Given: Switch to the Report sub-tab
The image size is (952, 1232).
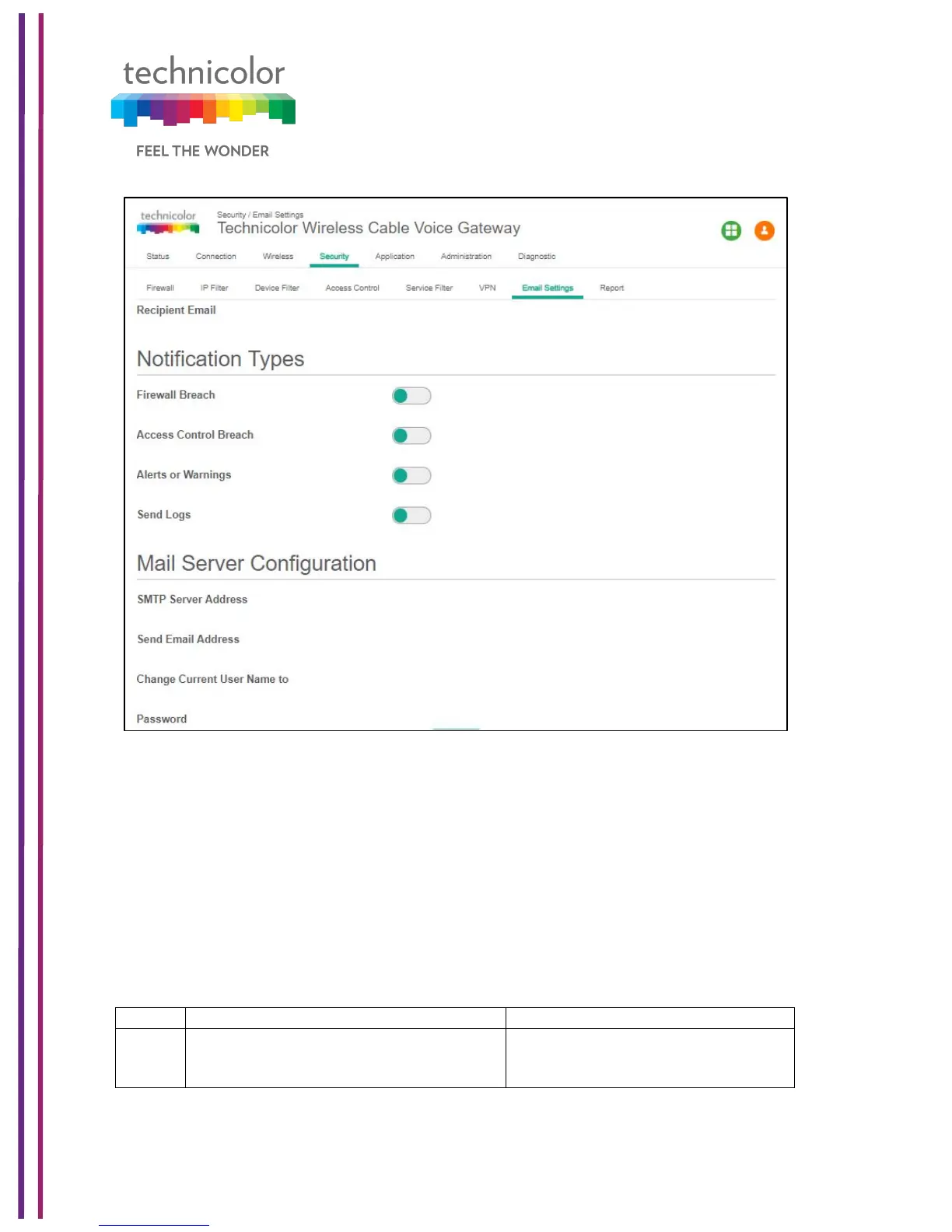Looking at the screenshot, I should pyautogui.click(x=612, y=288).
